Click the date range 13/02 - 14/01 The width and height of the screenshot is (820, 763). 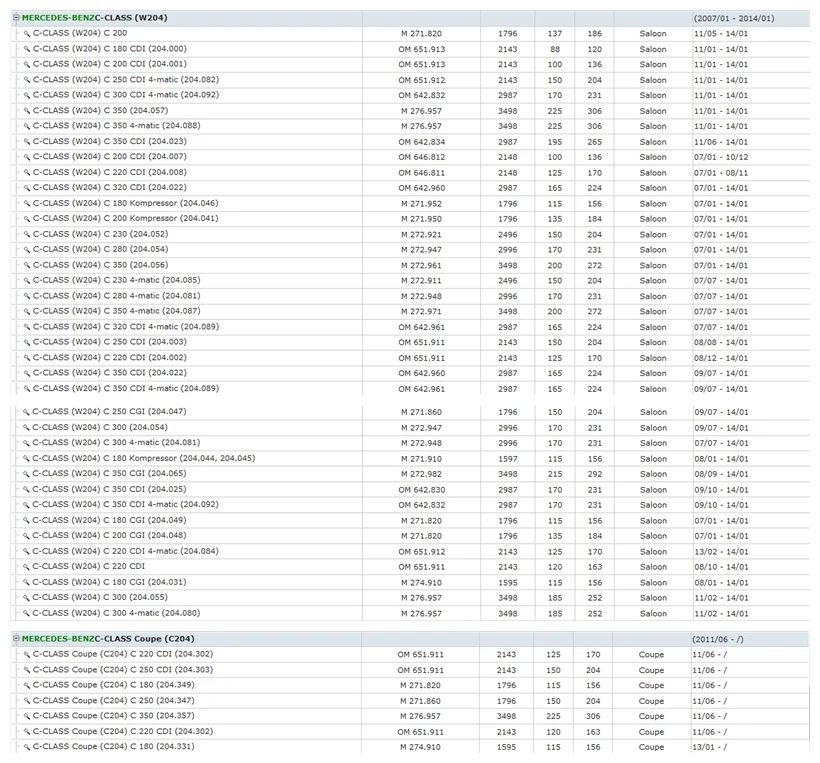pyautogui.click(x=721, y=551)
